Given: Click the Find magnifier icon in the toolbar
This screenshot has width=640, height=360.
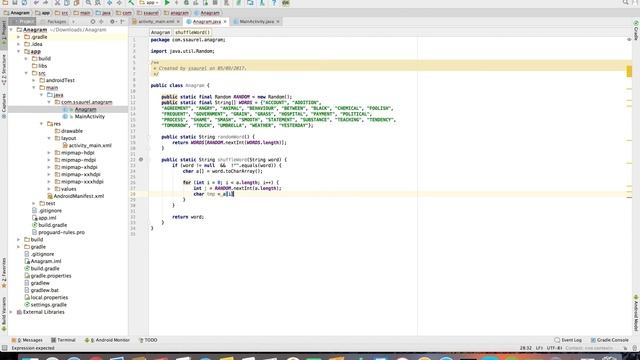Looking at the screenshot, I should (88, 2).
